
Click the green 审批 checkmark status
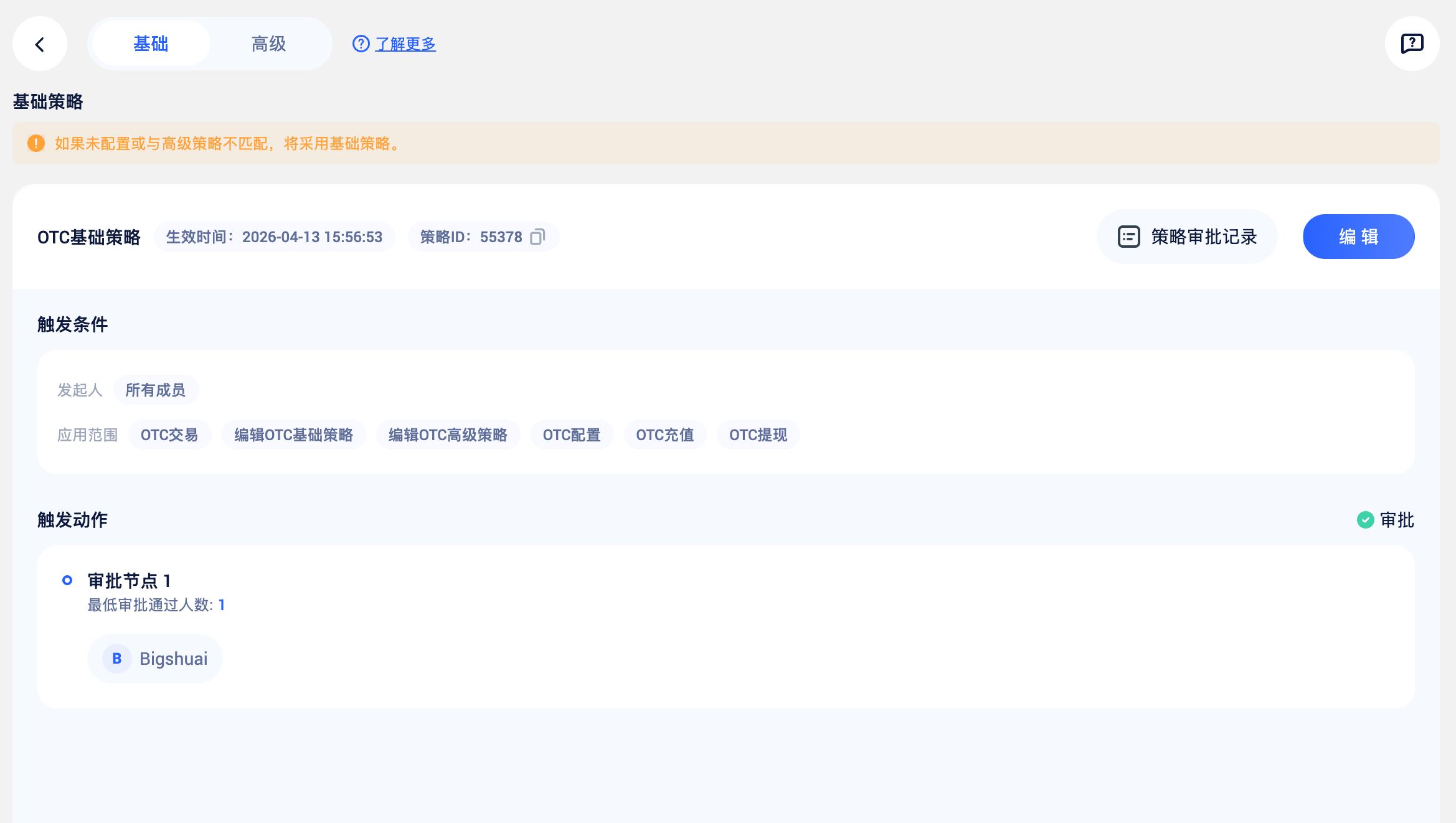[x=1365, y=520]
